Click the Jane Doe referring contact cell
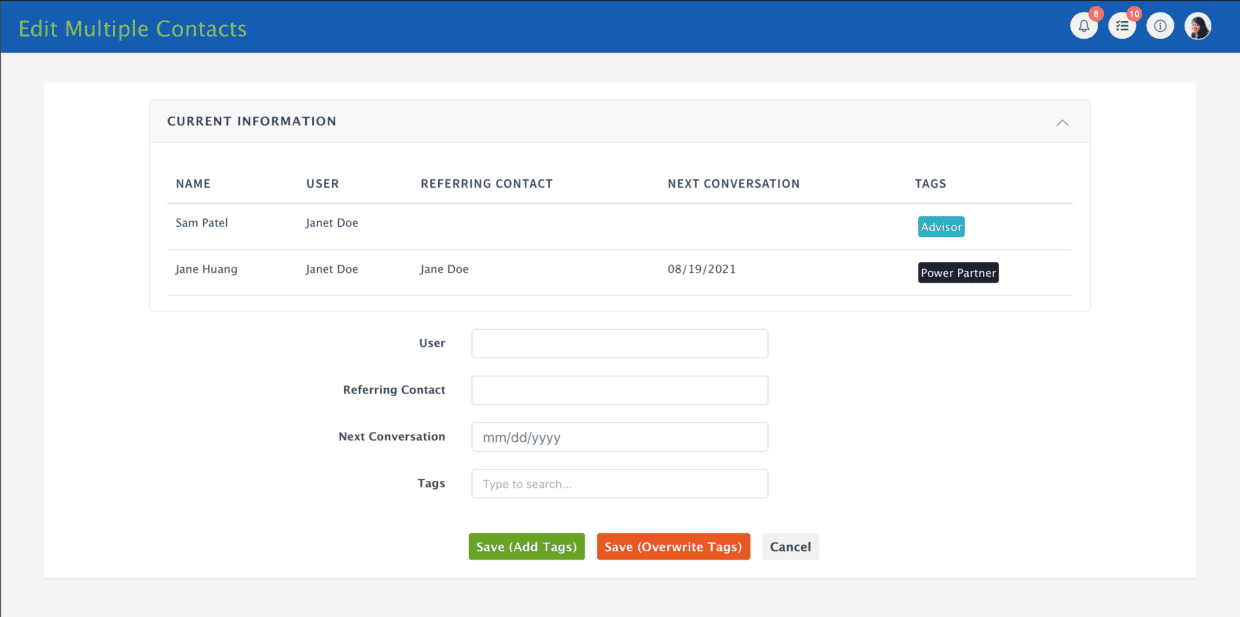Screen dimensions: 1240x617 (x=444, y=269)
